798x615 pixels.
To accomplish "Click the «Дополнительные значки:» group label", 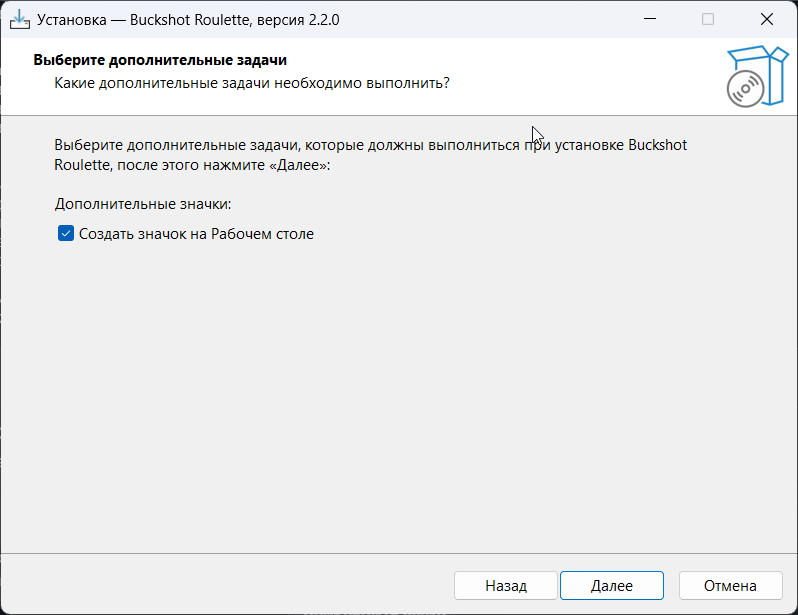I will point(143,204).
